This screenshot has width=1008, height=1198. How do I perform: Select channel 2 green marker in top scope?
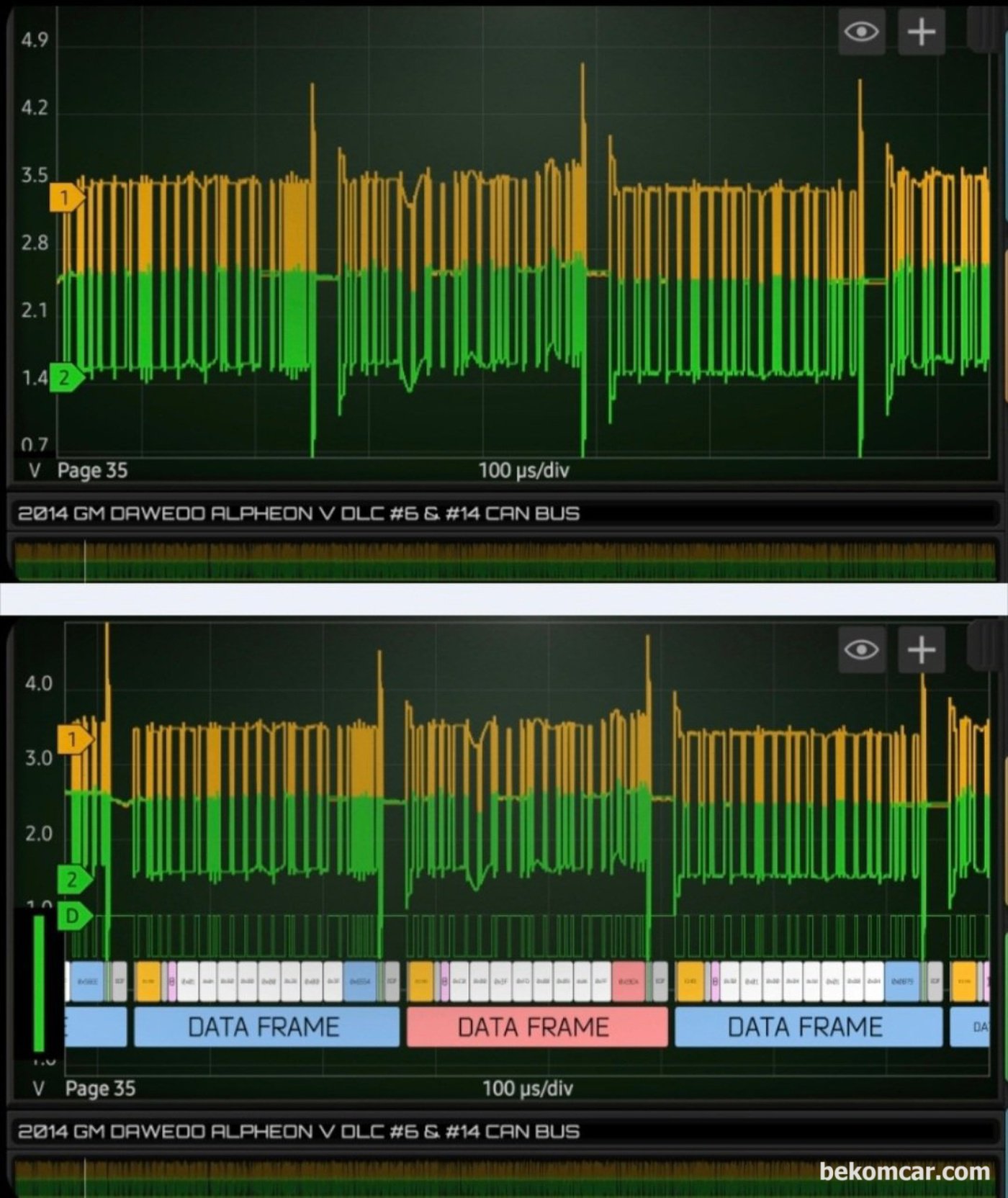66,377
